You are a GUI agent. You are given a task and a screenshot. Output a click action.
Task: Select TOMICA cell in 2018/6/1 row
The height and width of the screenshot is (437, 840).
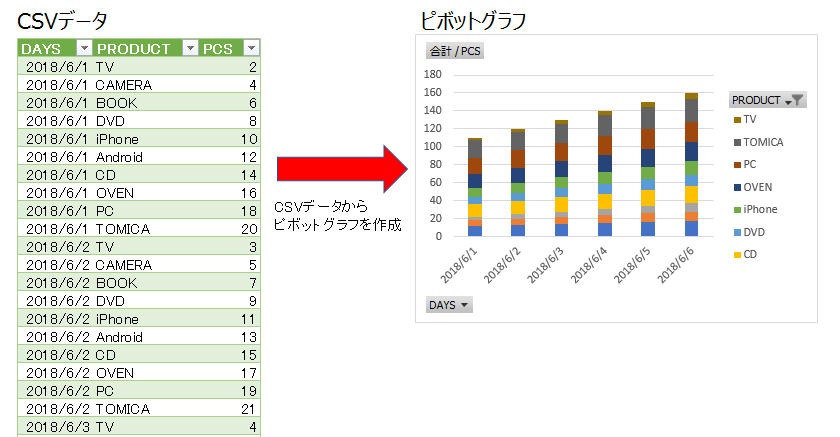coord(146,229)
